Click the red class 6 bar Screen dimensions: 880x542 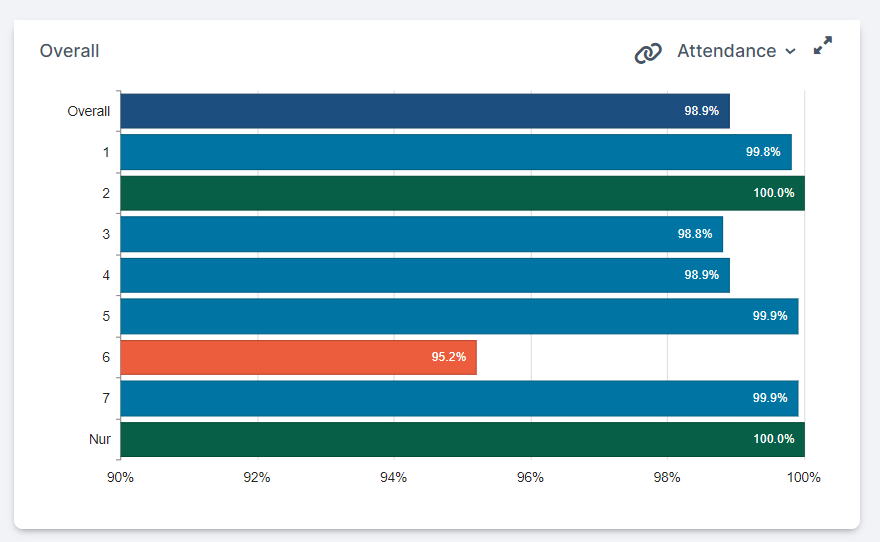[298, 357]
